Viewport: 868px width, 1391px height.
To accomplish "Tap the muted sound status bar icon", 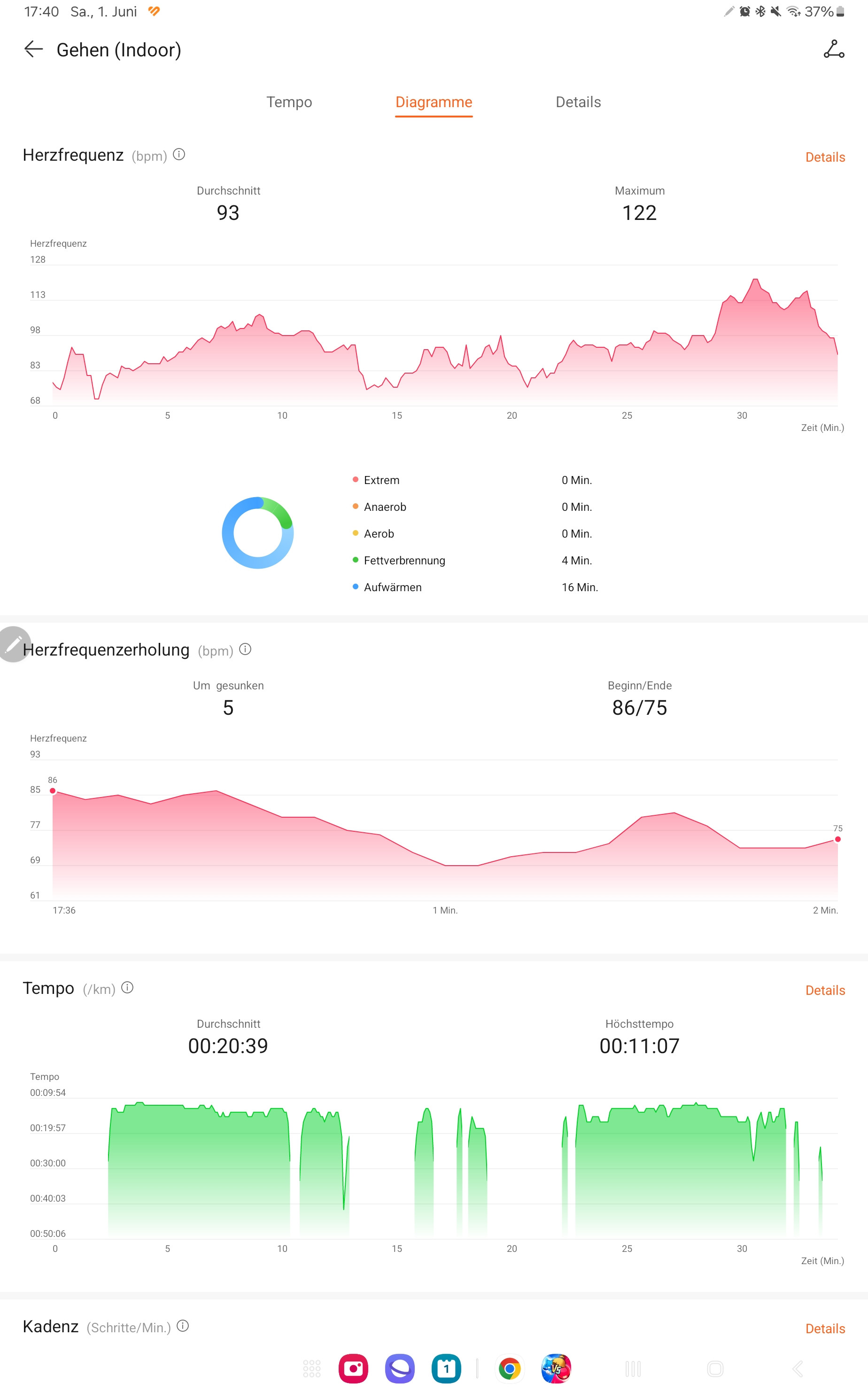I will click(775, 11).
